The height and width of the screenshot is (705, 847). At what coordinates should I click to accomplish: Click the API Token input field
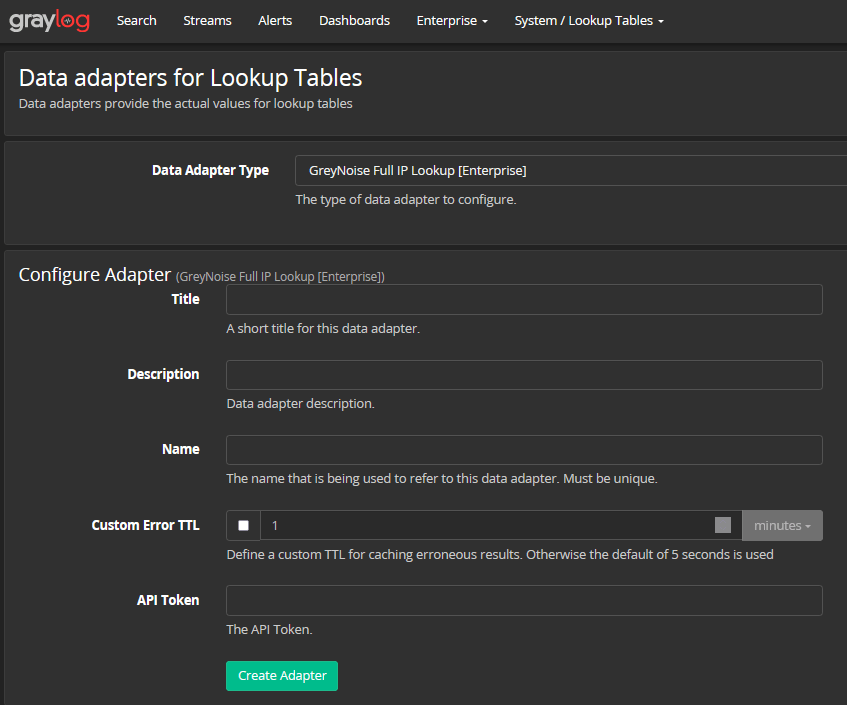coord(524,600)
